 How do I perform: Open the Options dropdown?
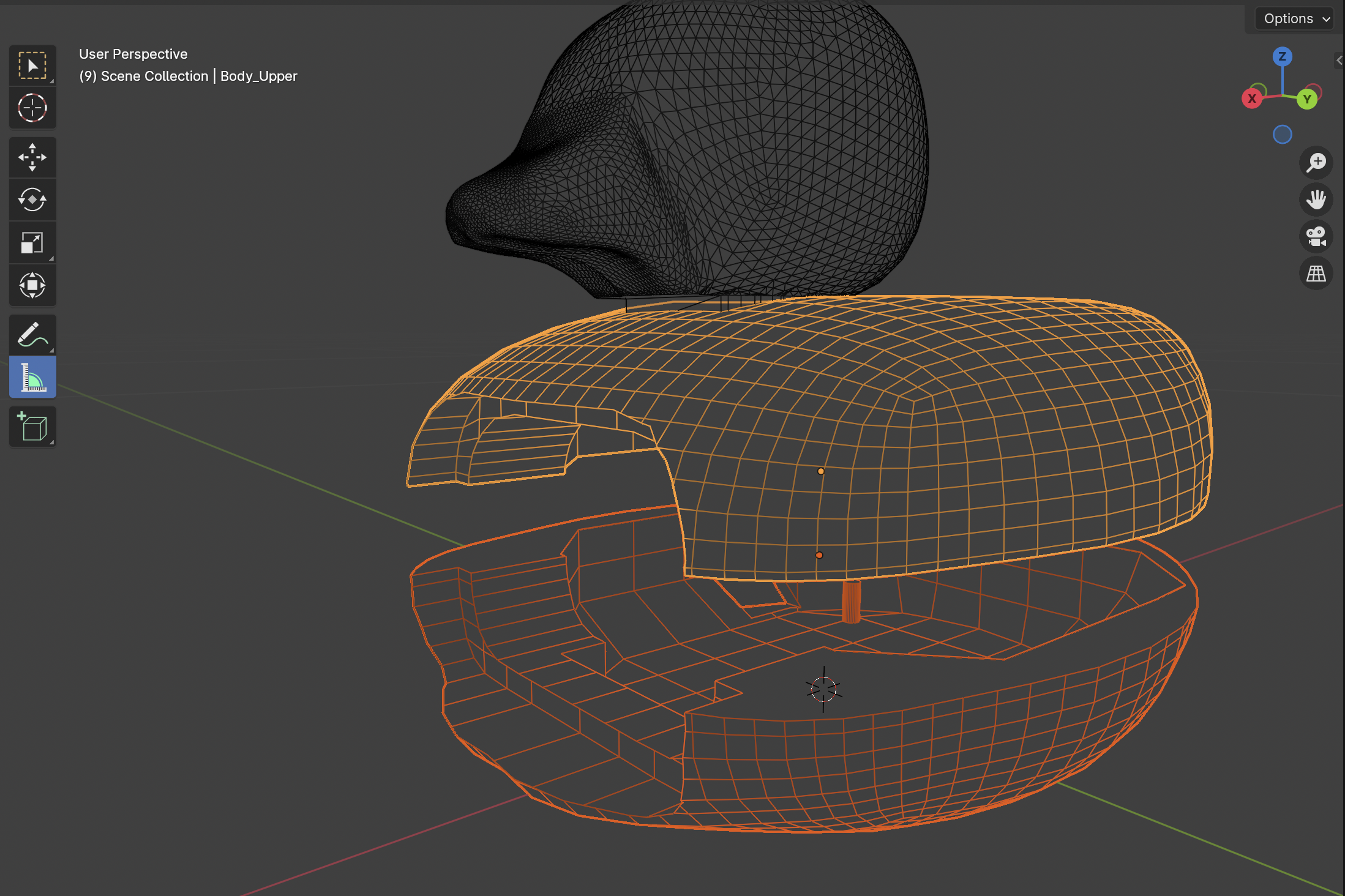point(1294,18)
